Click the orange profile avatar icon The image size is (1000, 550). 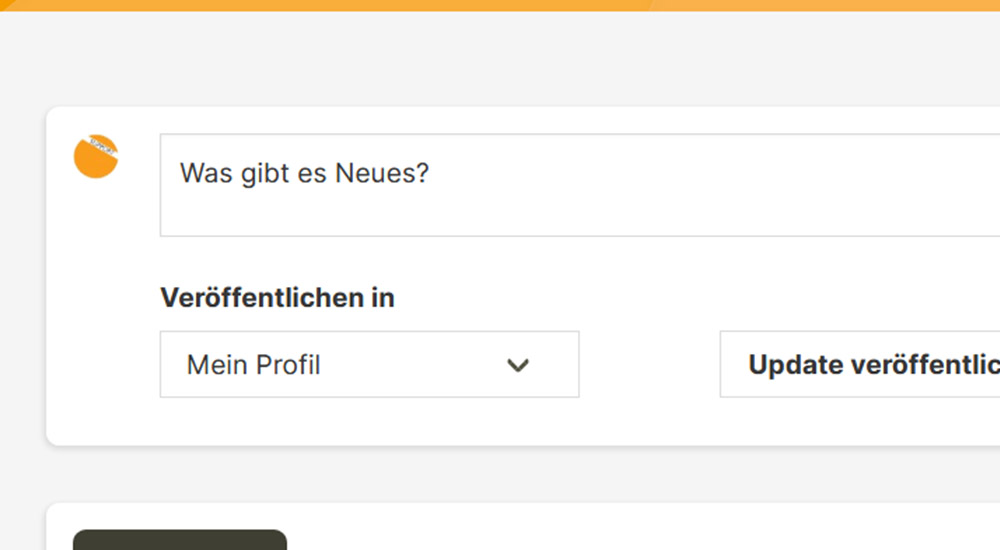pos(95,160)
